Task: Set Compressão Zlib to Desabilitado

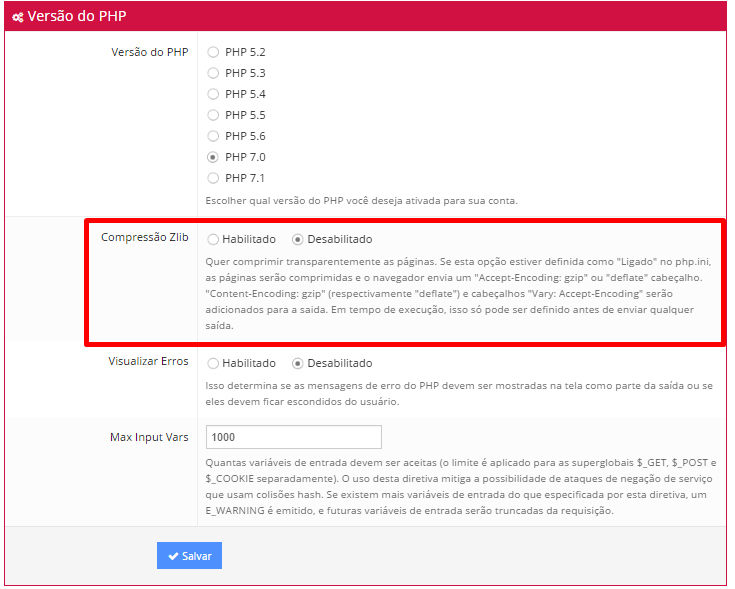Action: (x=298, y=240)
